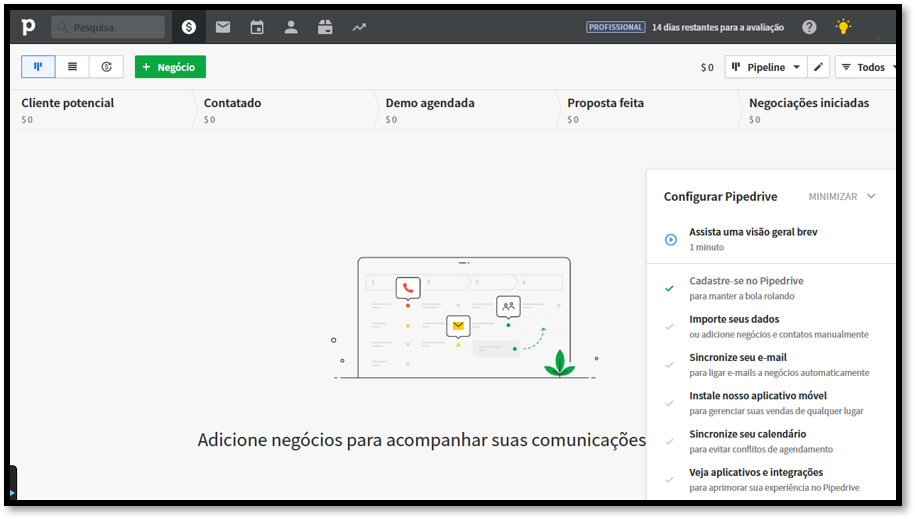Click the total value $0 next to Pipeline
The width and height of the screenshot is (915, 519).
click(707, 68)
